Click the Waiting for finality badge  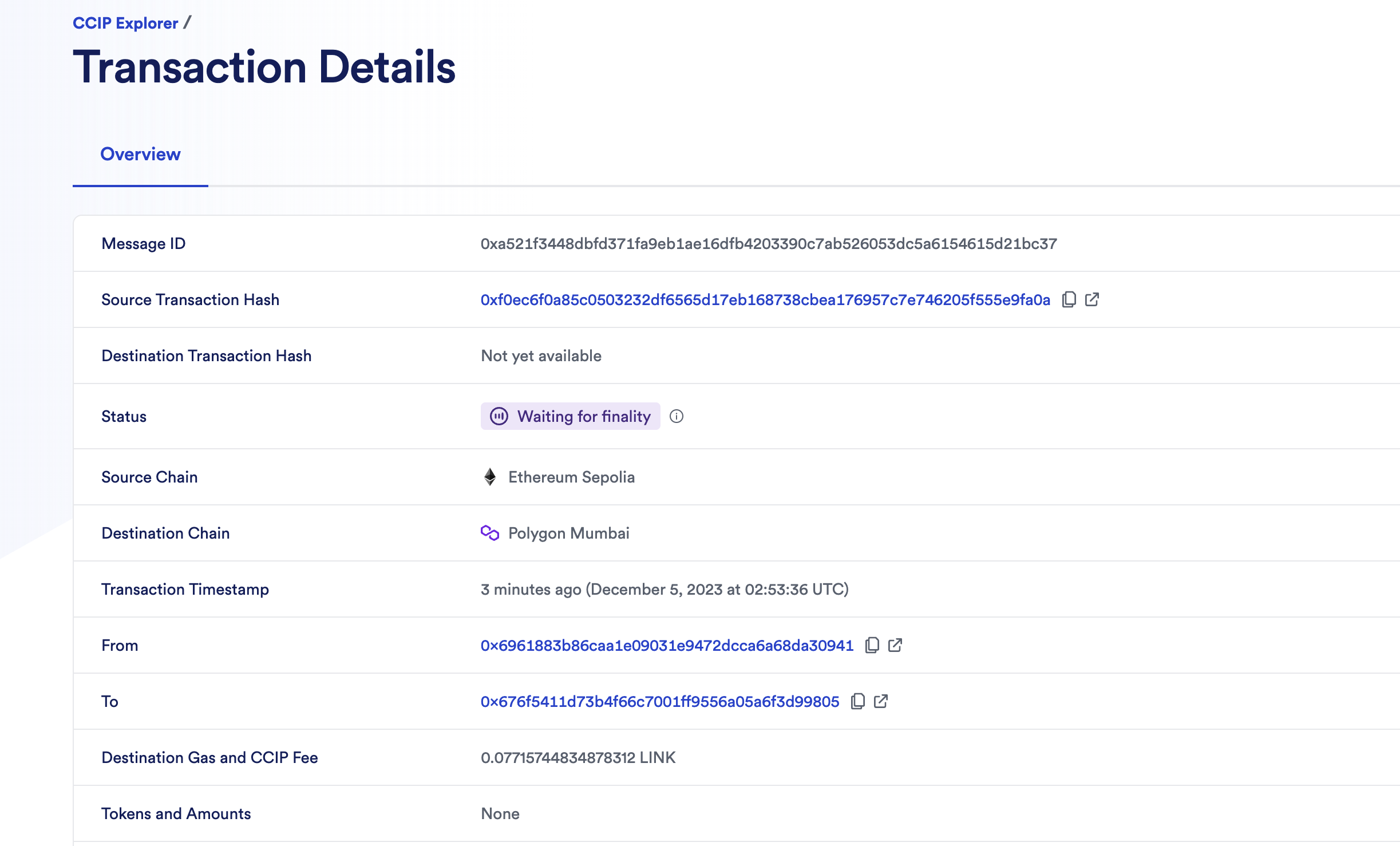click(584, 416)
